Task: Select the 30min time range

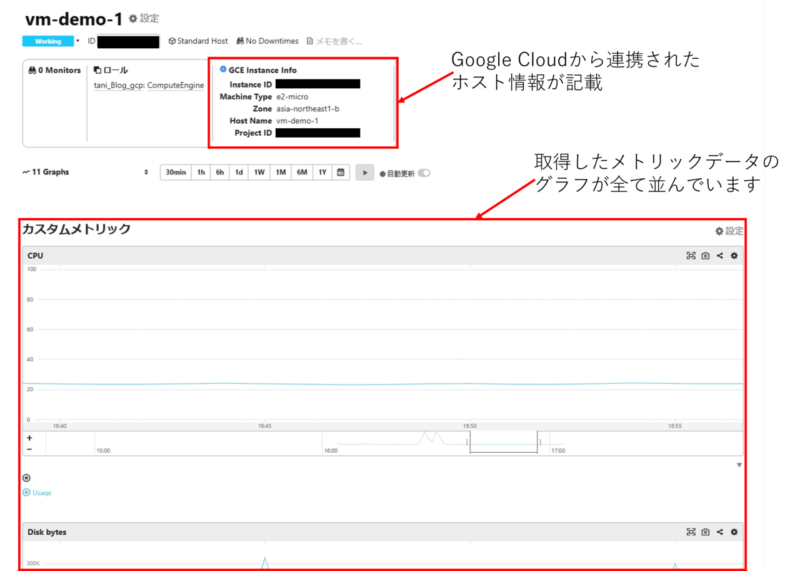Action: pos(175,172)
